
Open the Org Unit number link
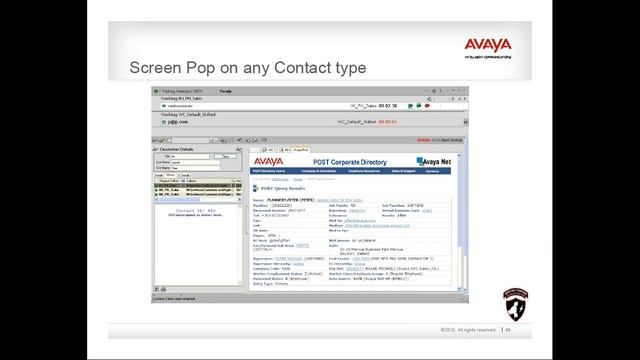(354, 269)
